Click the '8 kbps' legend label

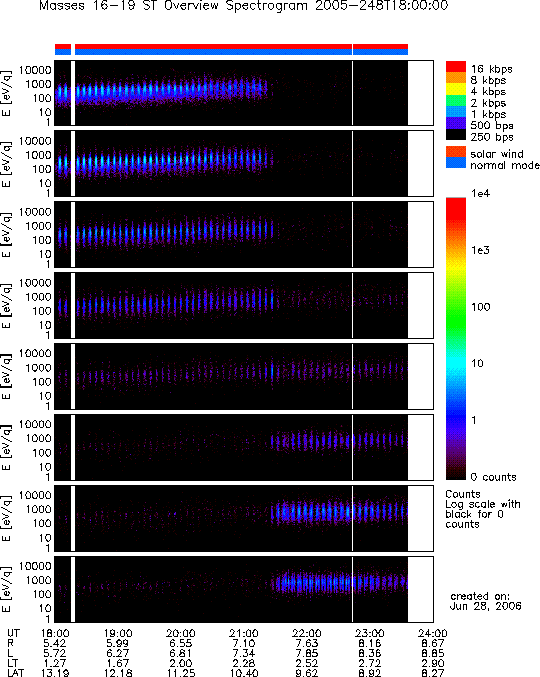(x=489, y=80)
